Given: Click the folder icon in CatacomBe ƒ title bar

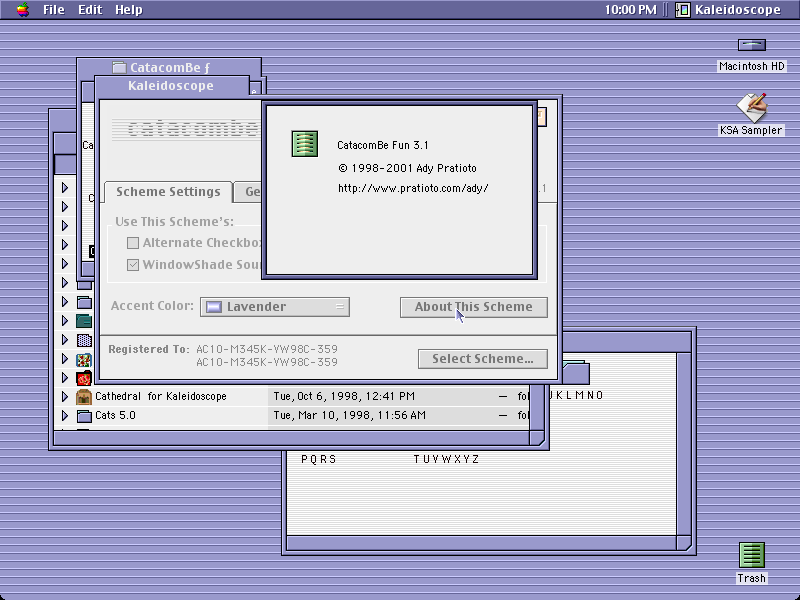Looking at the screenshot, I should pyautogui.click(x=119, y=67).
